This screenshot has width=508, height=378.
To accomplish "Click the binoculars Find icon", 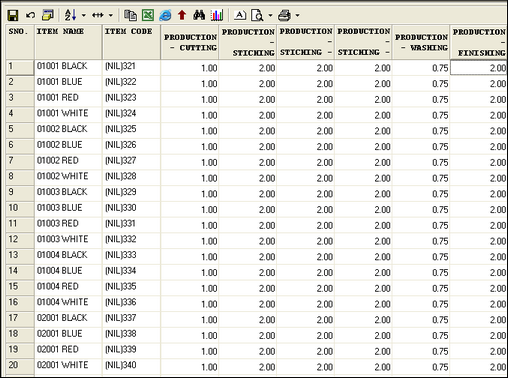I will tap(199, 15).
